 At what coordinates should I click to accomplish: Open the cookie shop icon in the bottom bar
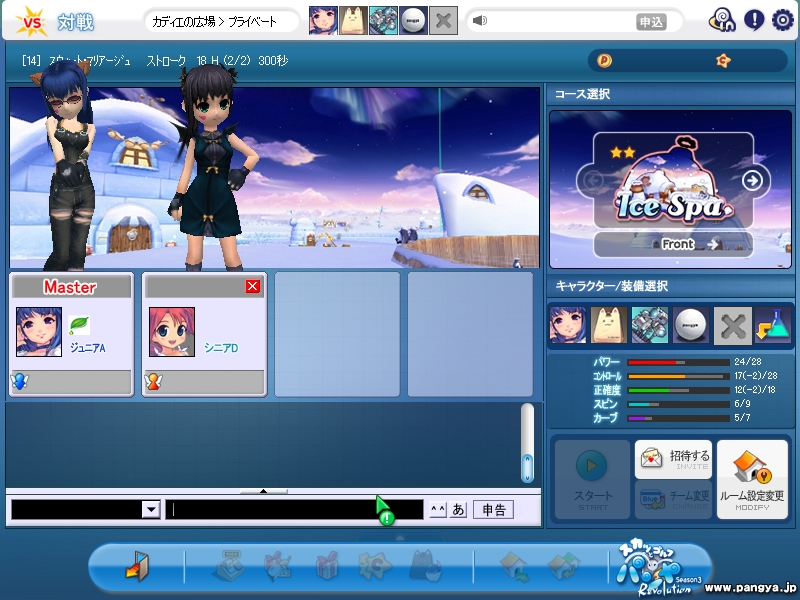pos(375,565)
